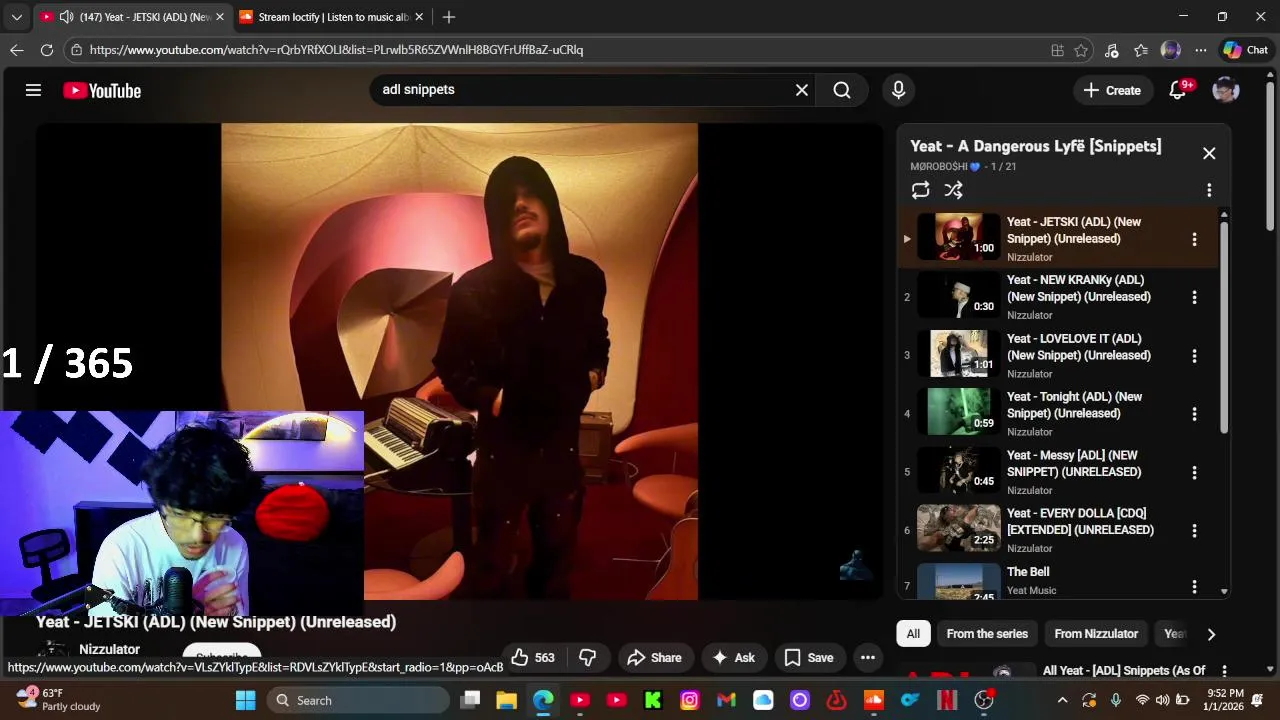Open the YouTube hamburger guide menu
1280x720 pixels.
pyautogui.click(x=33, y=90)
